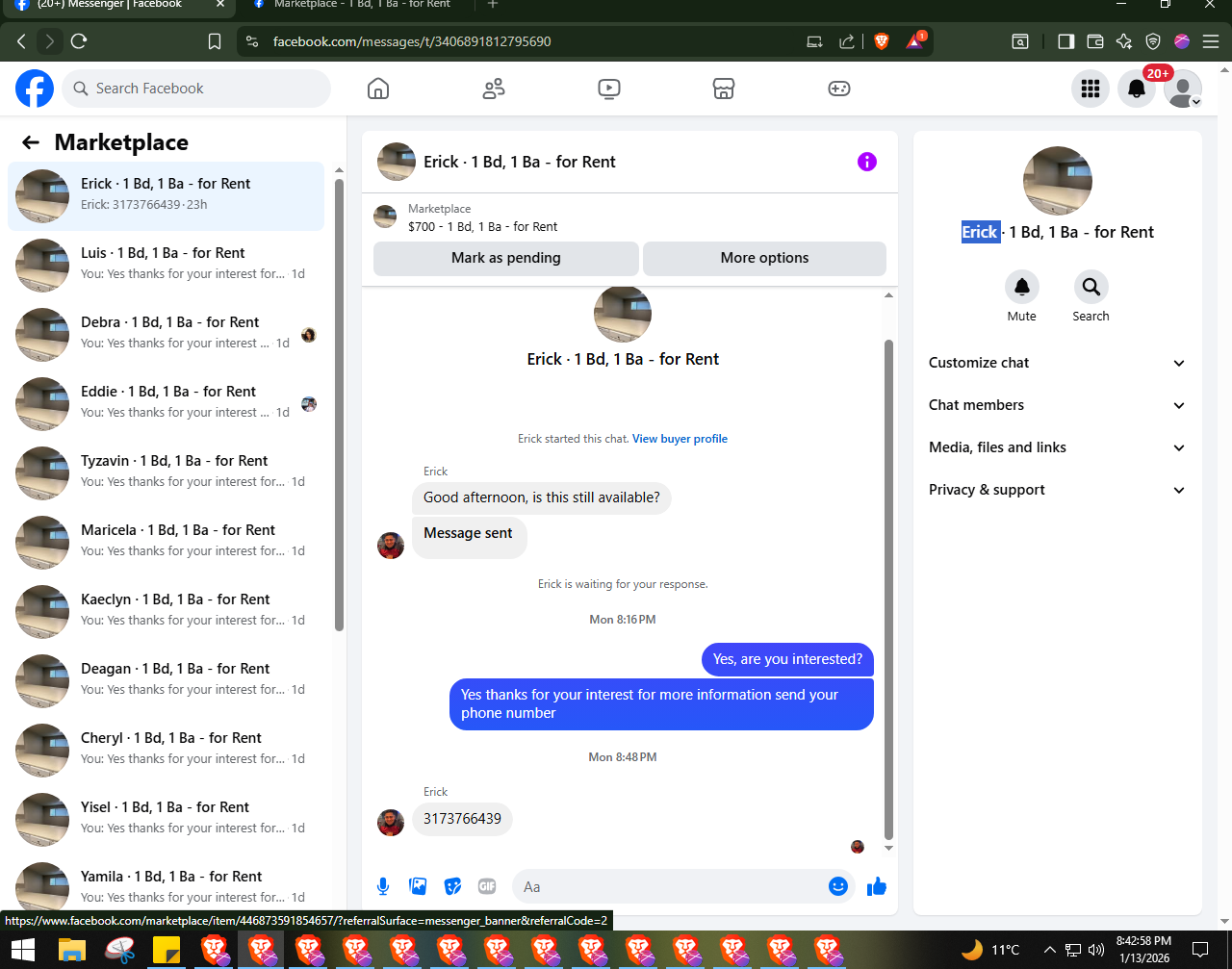This screenshot has height=969, width=1232.
Task: Open Eddie conversation in the list
Action: point(167,404)
